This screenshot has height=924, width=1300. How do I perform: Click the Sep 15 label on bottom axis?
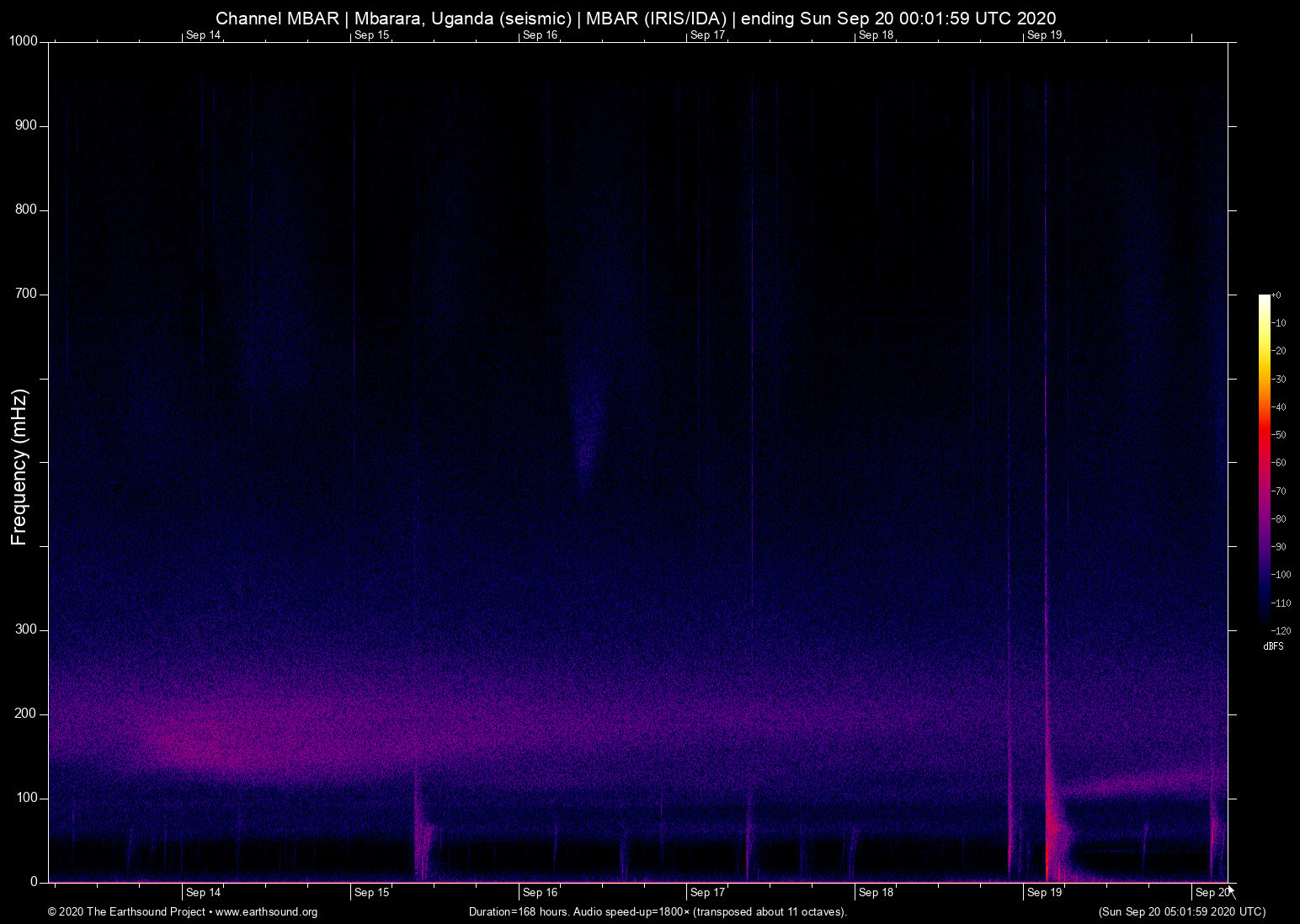(371, 893)
